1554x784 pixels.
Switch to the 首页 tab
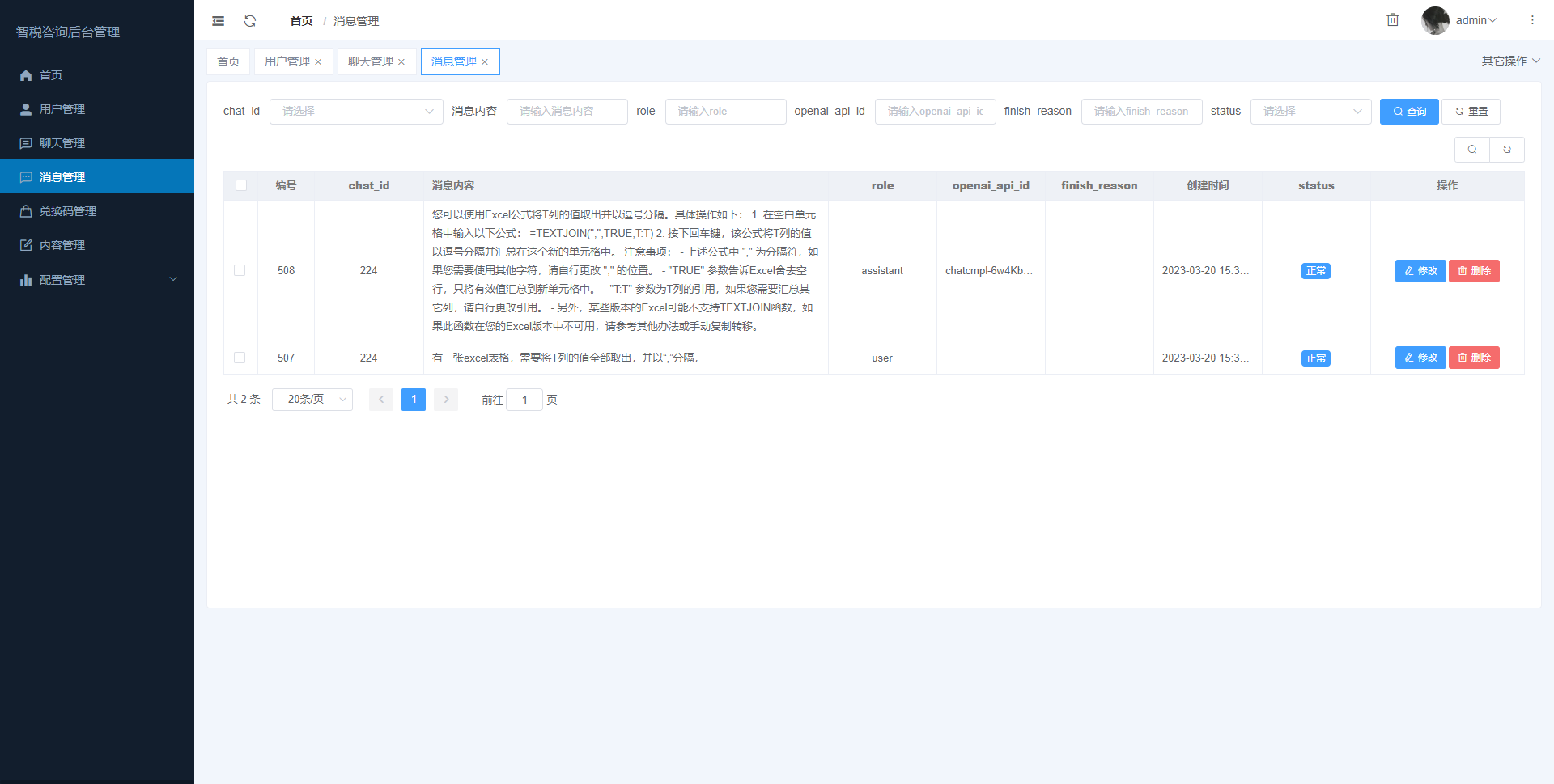tap(228, 61)
